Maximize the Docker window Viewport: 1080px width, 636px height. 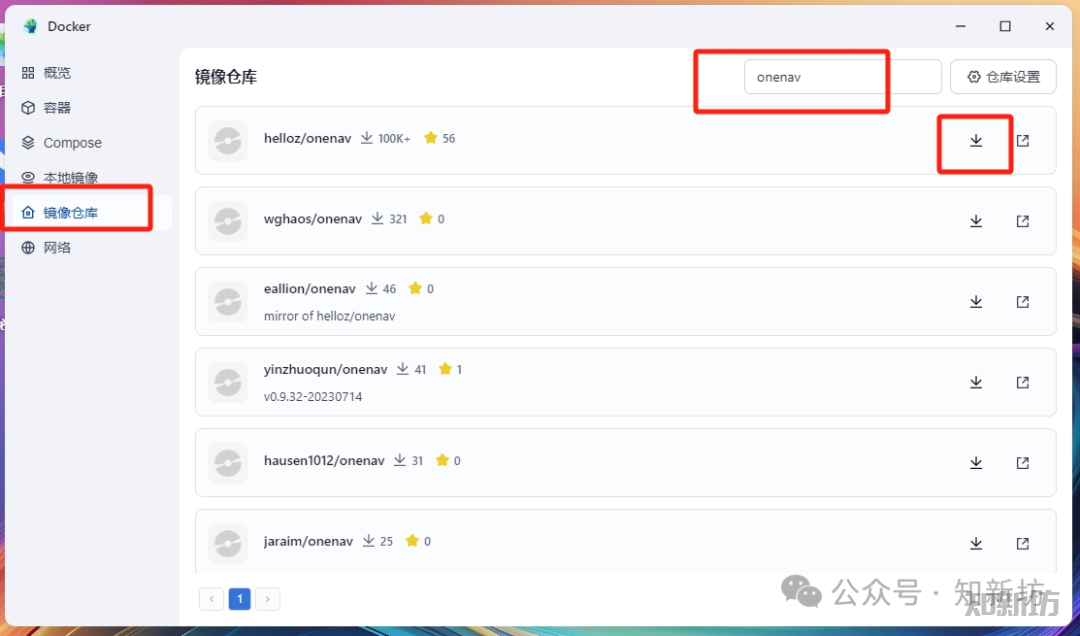tap(1005, 26)
